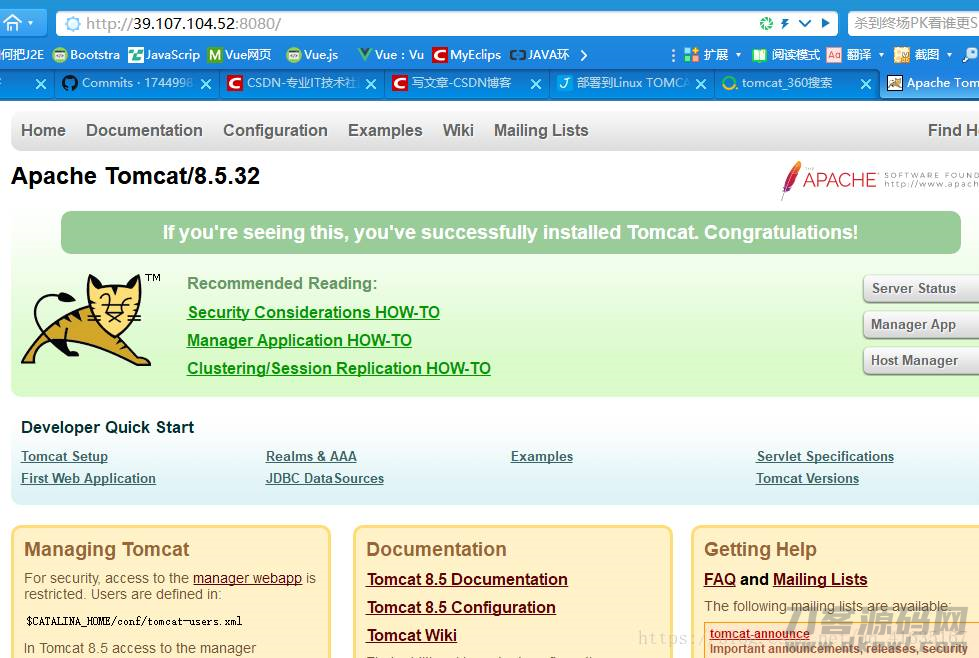Viewport: 979px width, 658px height.
Task: Open Security Considerations HOW-TO link
Action: pyautogui.click(x=313, y=312)
